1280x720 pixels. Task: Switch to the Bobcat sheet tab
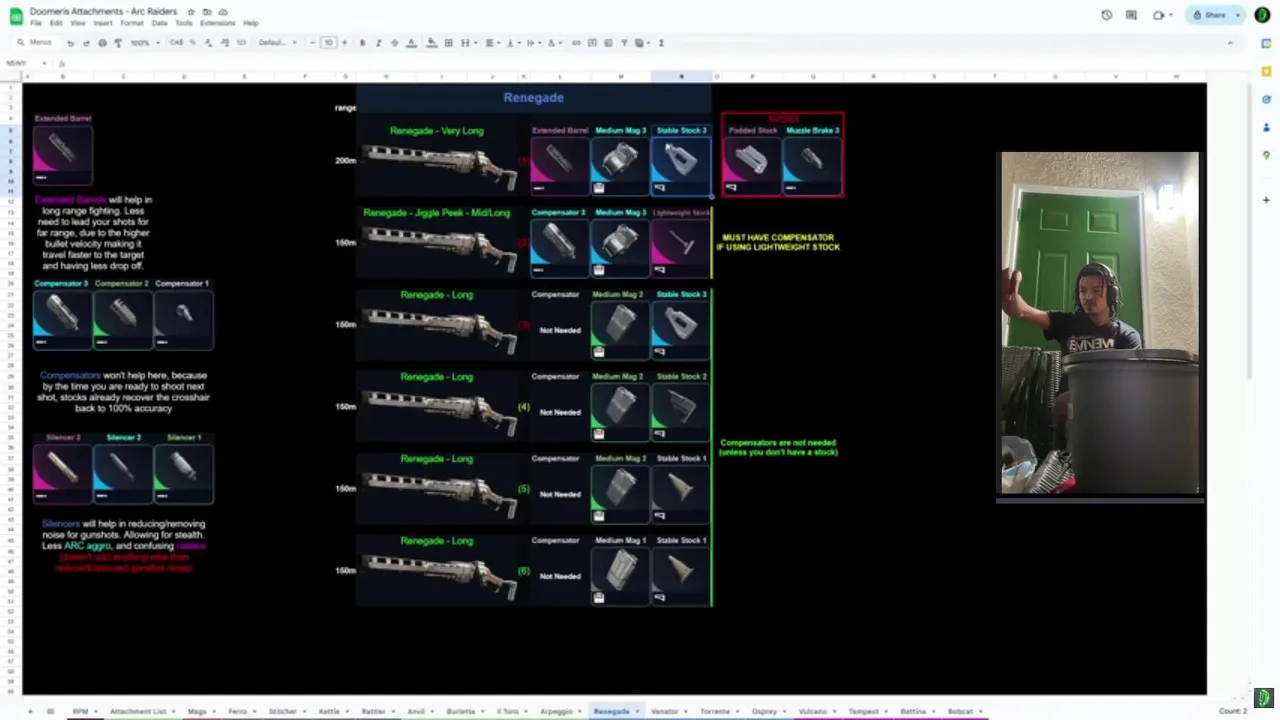tap(965, 711)
